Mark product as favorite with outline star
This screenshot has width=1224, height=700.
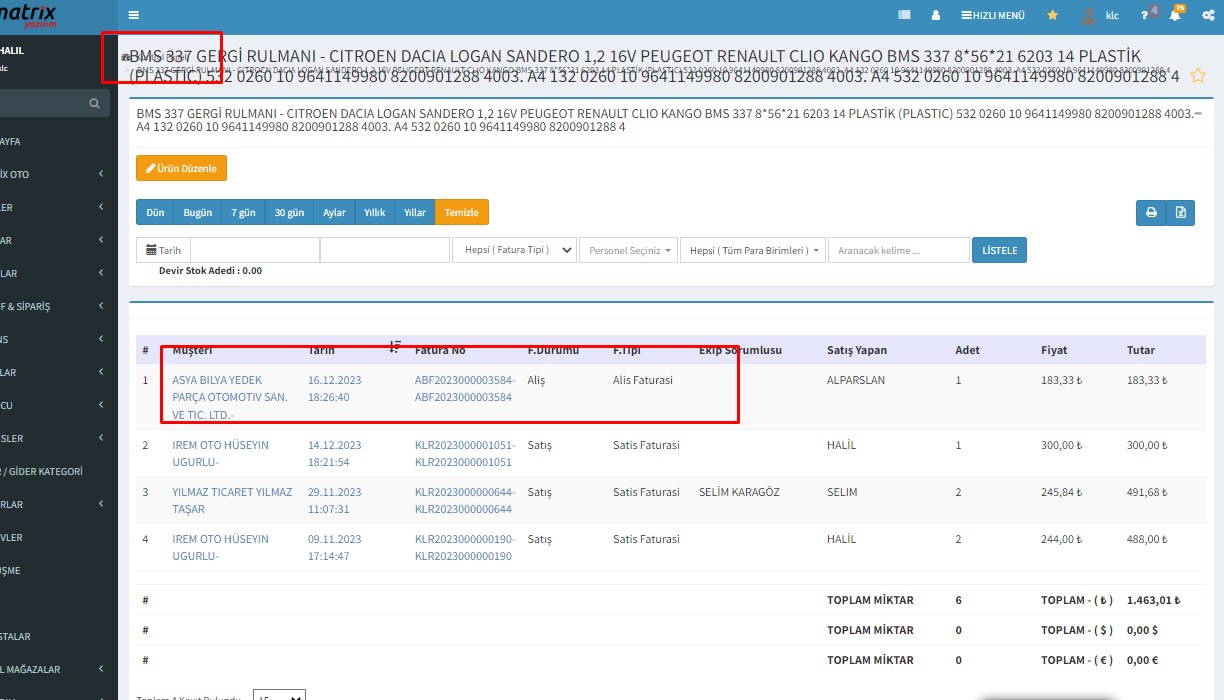tap(1198, 76)
